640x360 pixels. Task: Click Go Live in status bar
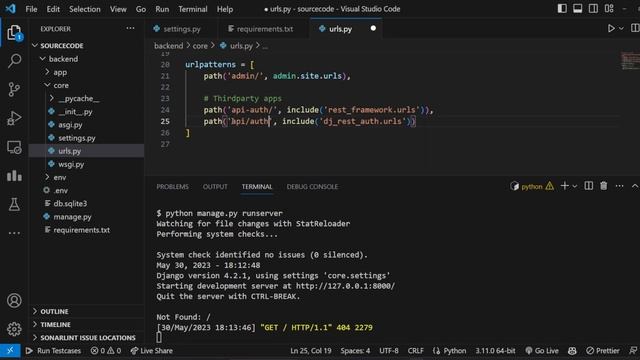point(542,351)
